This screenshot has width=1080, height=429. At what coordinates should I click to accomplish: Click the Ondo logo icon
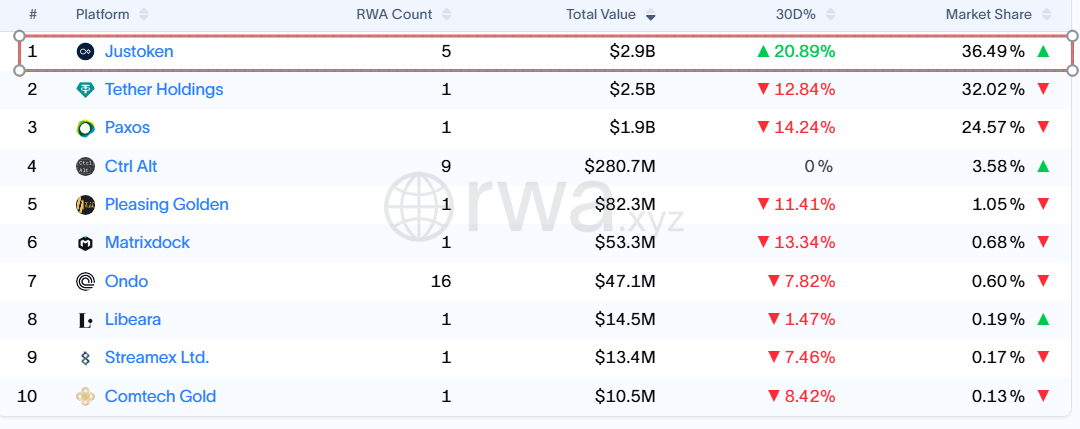(x=85, y=281)
